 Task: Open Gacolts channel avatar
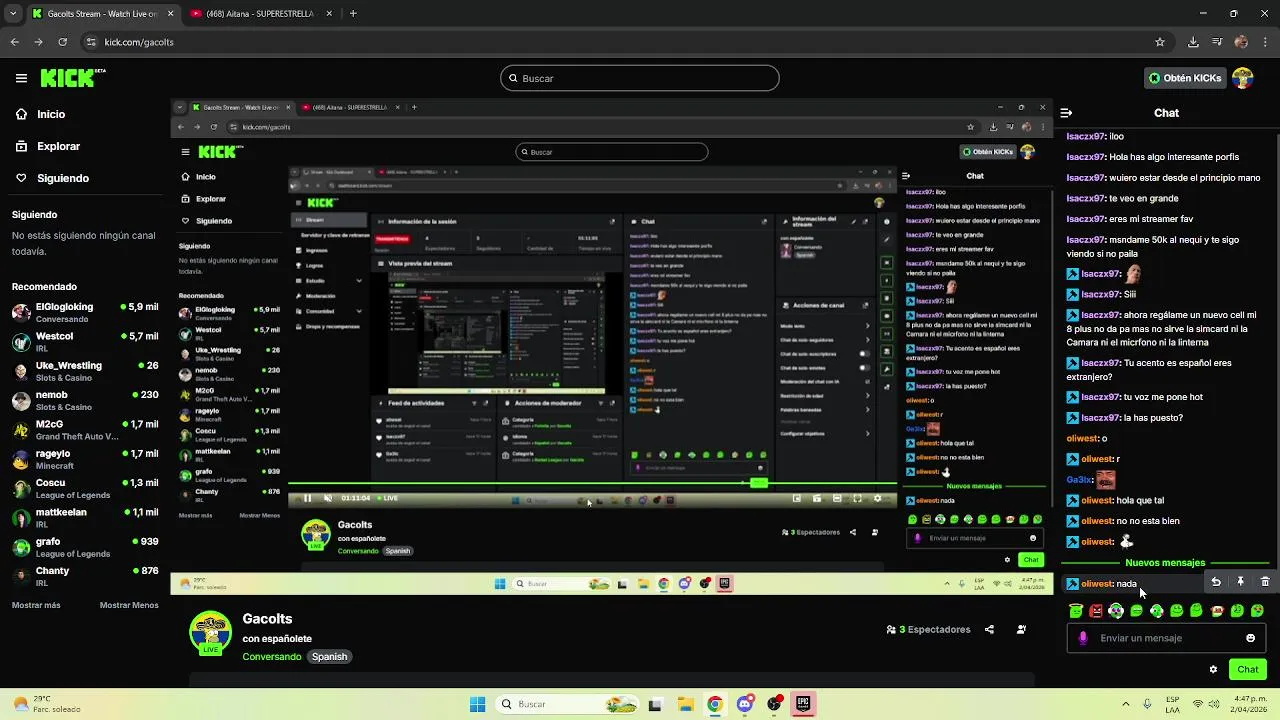210,633
